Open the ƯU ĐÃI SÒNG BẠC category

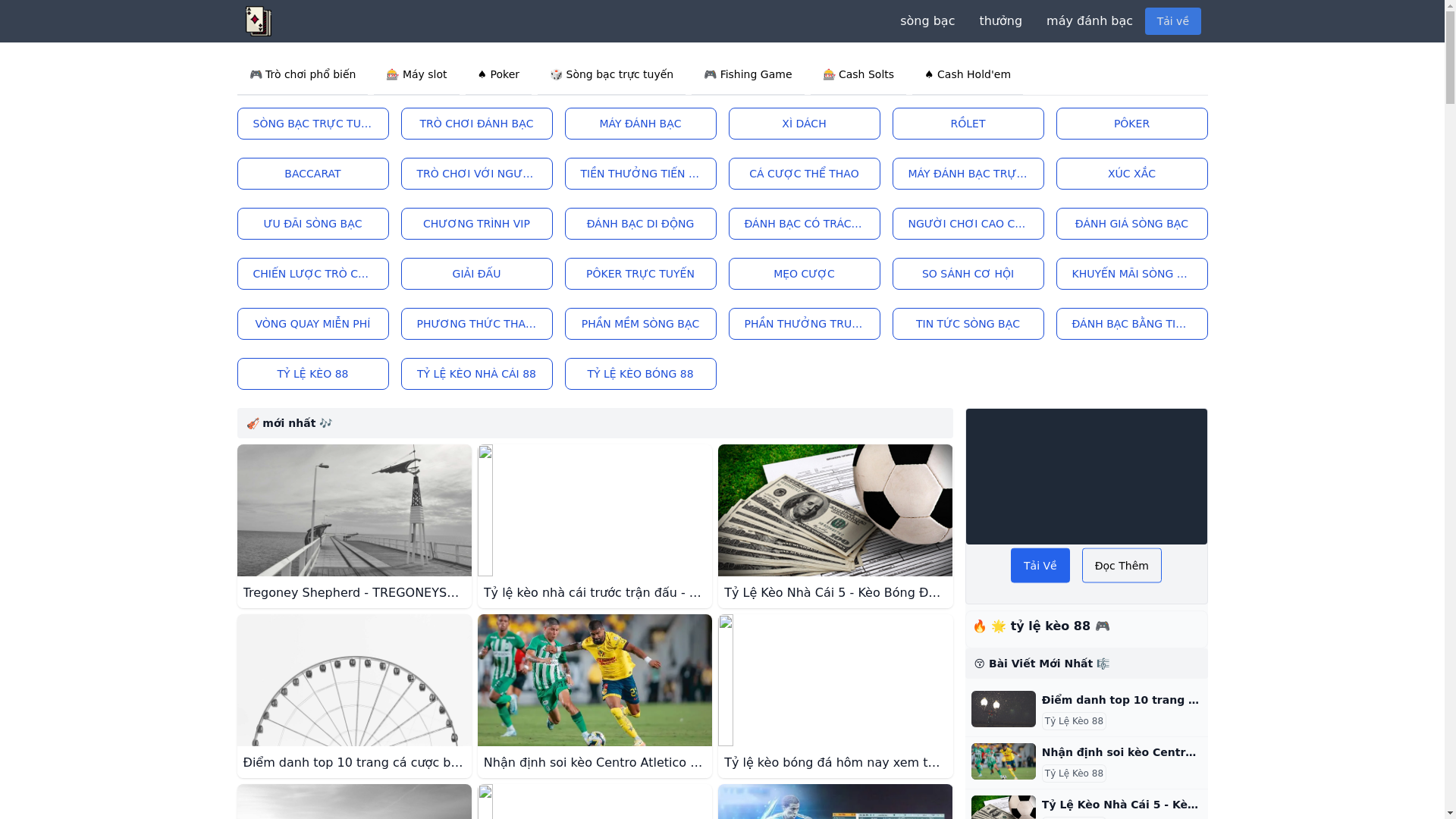click(312, 224)
